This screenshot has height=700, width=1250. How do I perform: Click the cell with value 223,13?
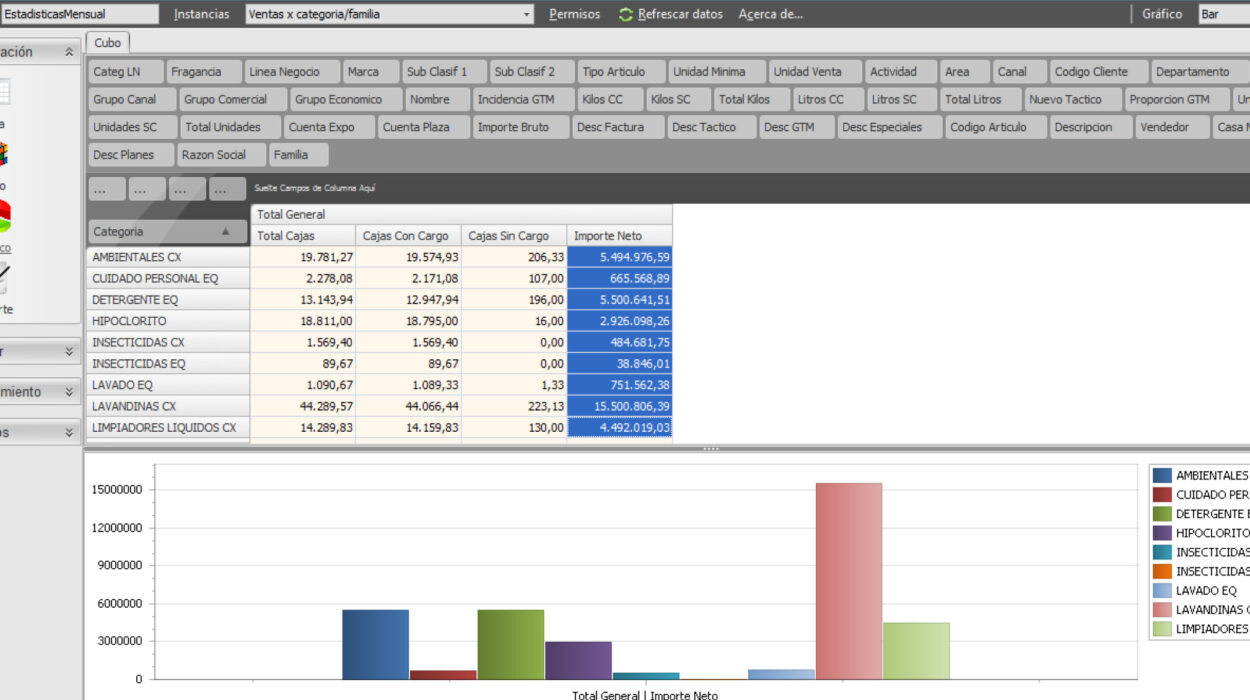click(514, 406)
